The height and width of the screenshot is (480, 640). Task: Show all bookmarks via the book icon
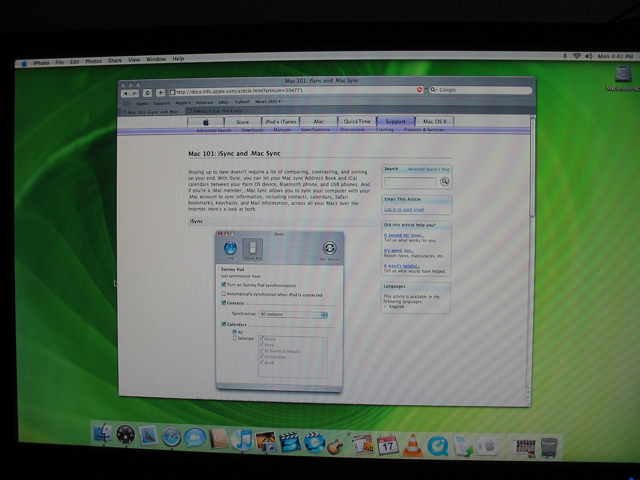[x=126, y=104]
